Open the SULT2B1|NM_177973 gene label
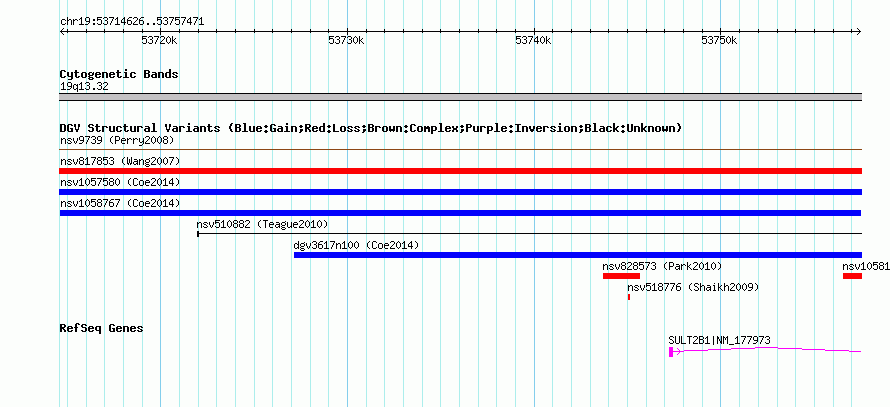The width and height of the screenshot is (890, 407). pyautogui.click(x=719, y=340)
